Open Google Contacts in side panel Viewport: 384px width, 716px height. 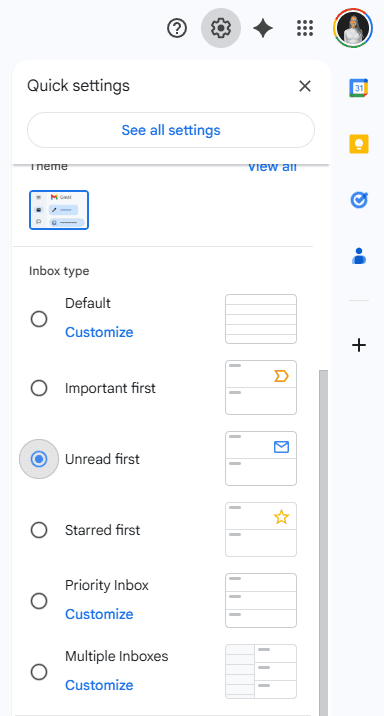coord(359,256)
